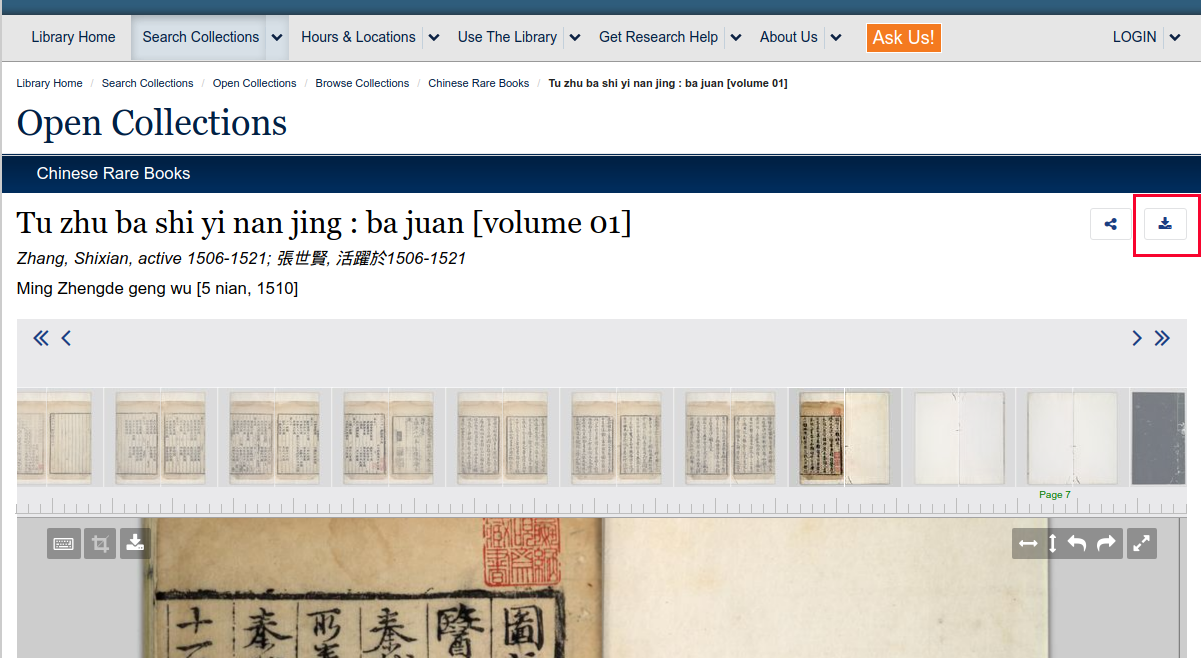This screenshot has height=658, width=1201.
Task: Rotate the page image right
Action: point(1106,543)
